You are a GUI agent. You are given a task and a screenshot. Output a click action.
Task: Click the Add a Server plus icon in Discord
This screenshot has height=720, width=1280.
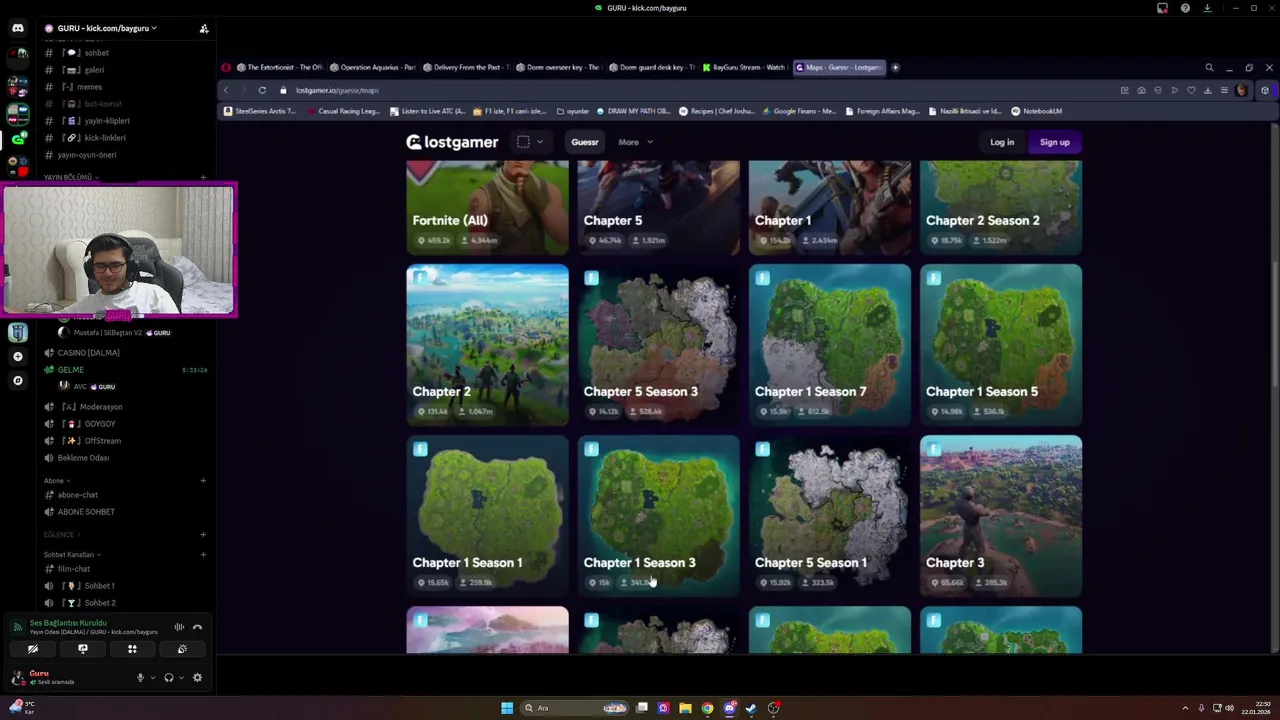click(x=17, y=356)
